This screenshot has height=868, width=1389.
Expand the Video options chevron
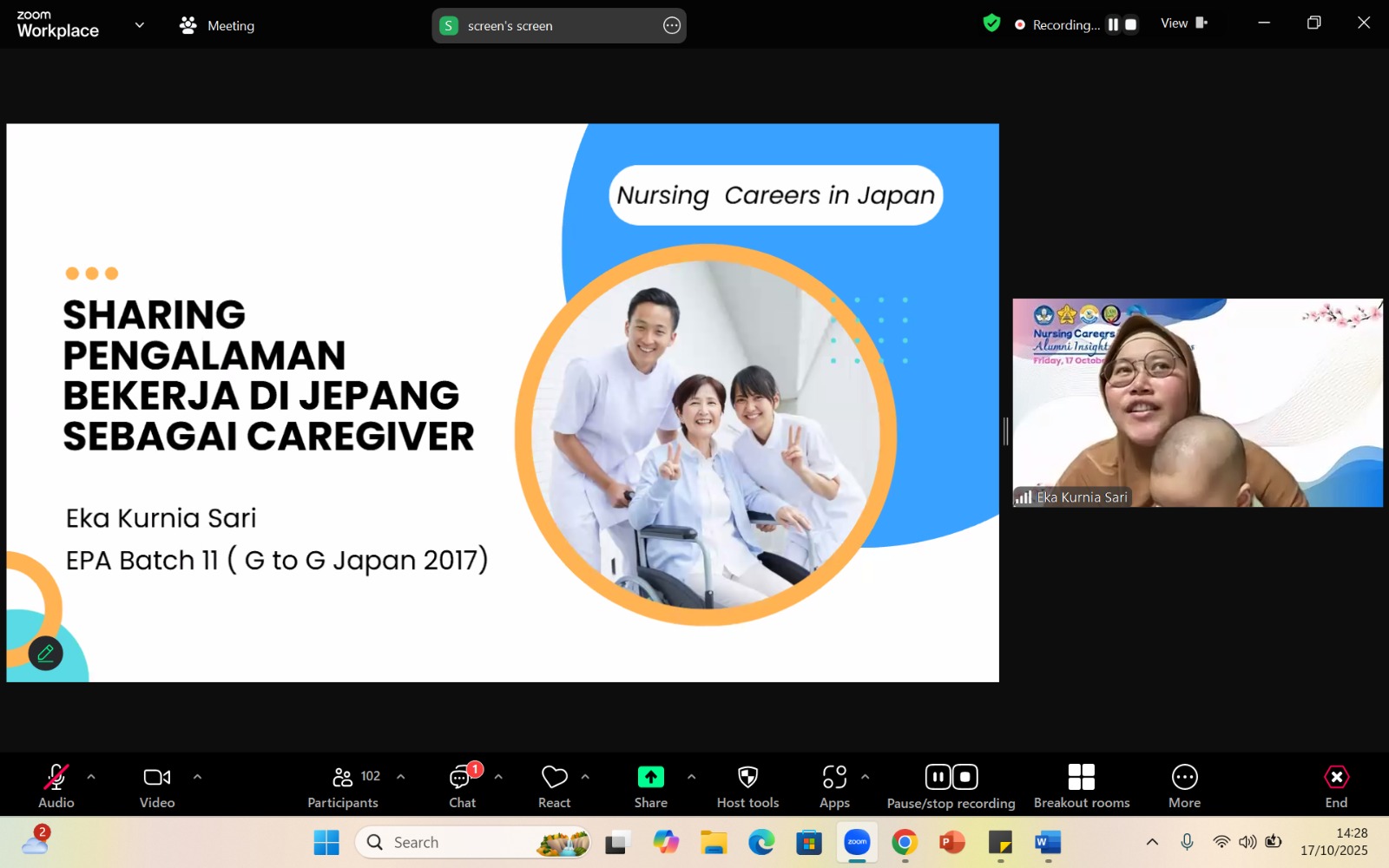(x=197, y=776)
